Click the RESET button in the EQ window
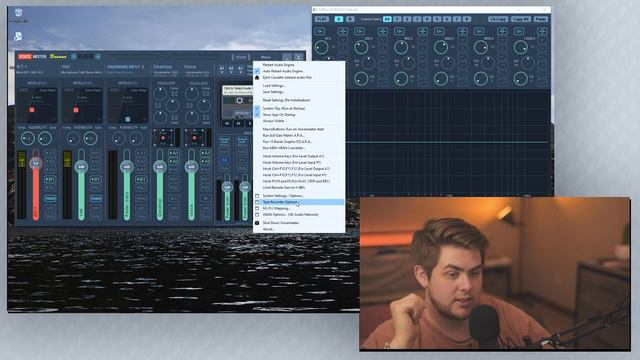This screenshot has height=360, width=640. click(322, 19)
